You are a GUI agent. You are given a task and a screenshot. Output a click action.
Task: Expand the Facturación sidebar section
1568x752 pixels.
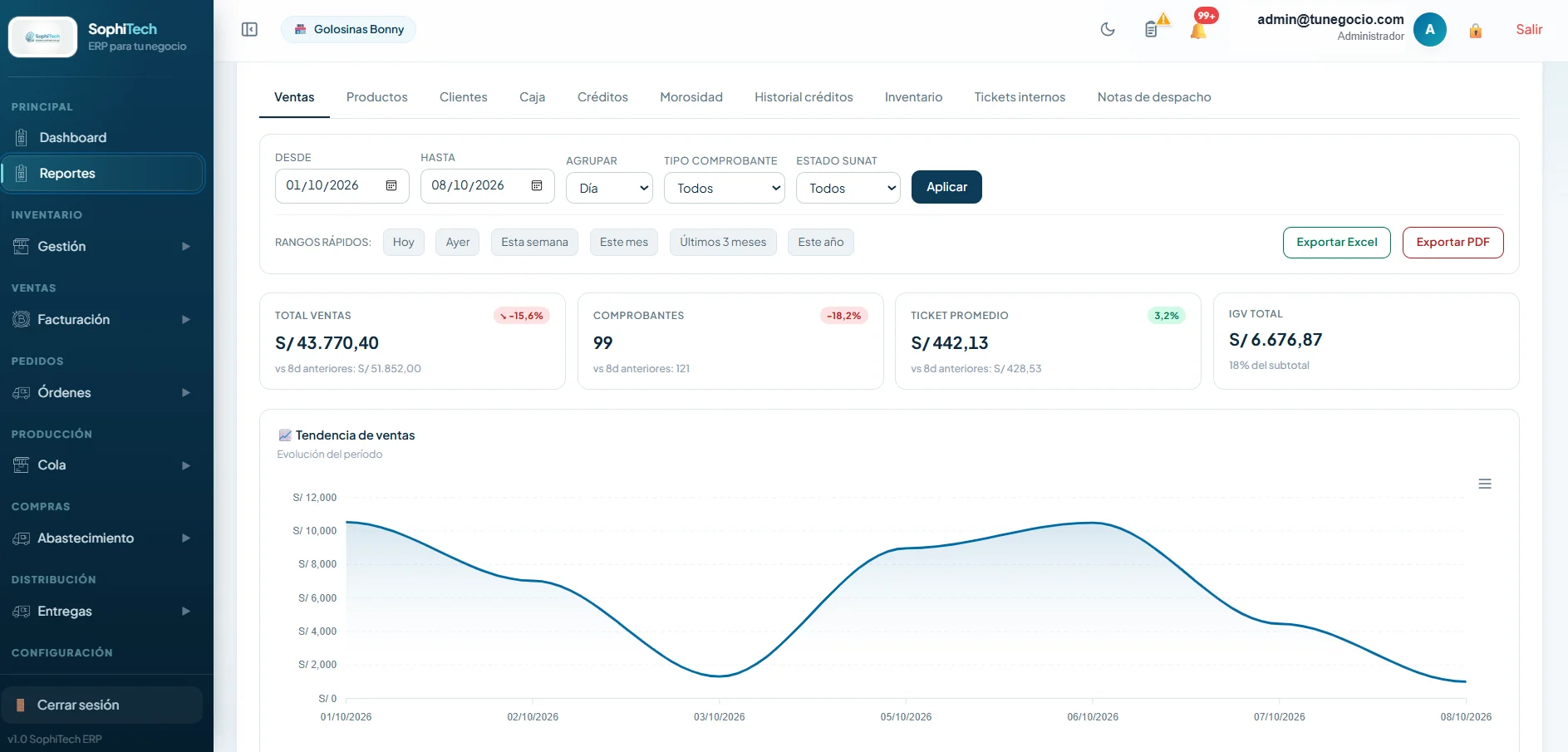coord(102,320)
